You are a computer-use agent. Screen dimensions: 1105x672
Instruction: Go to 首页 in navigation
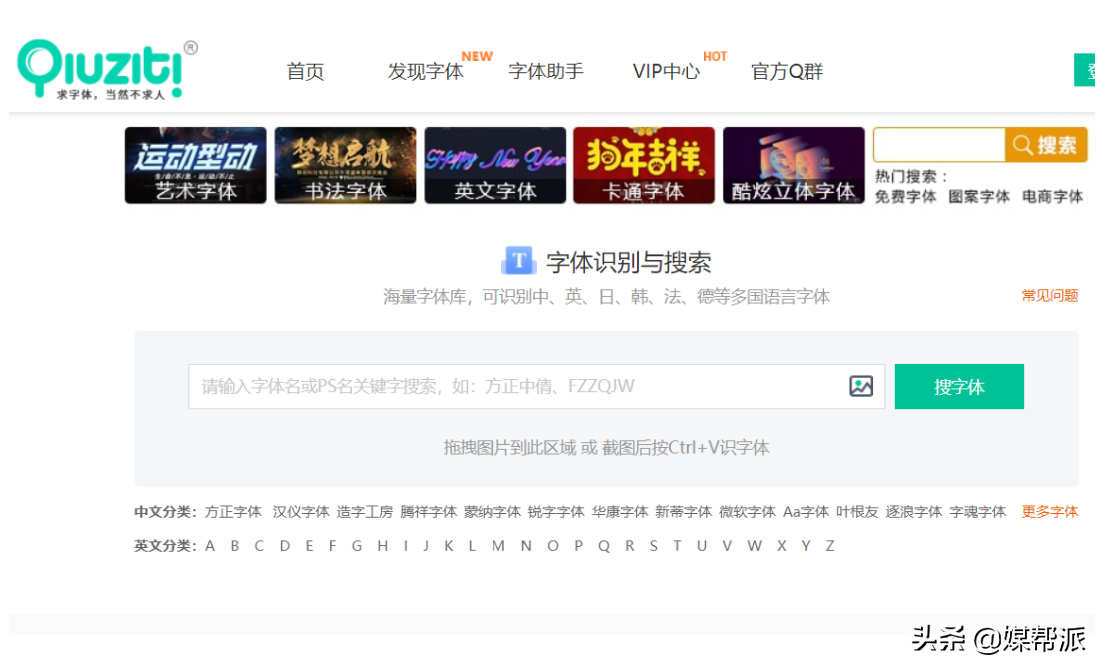click(305, 72)
